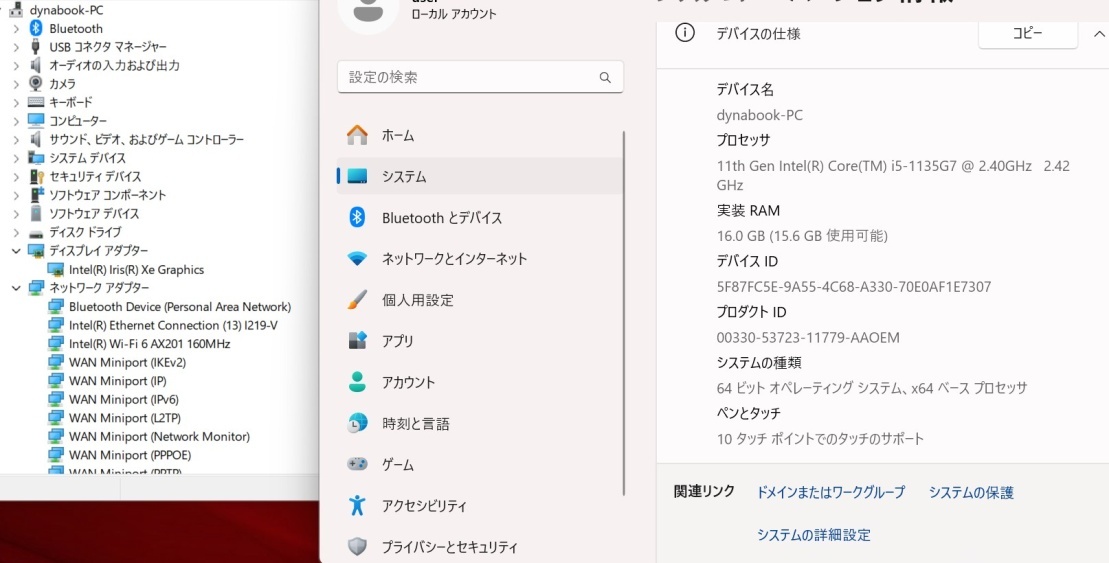Screen dimensions: 1109x563
Task: Click the disk drives (ディスク ドライブ) icon
Action: coord(35,232)
